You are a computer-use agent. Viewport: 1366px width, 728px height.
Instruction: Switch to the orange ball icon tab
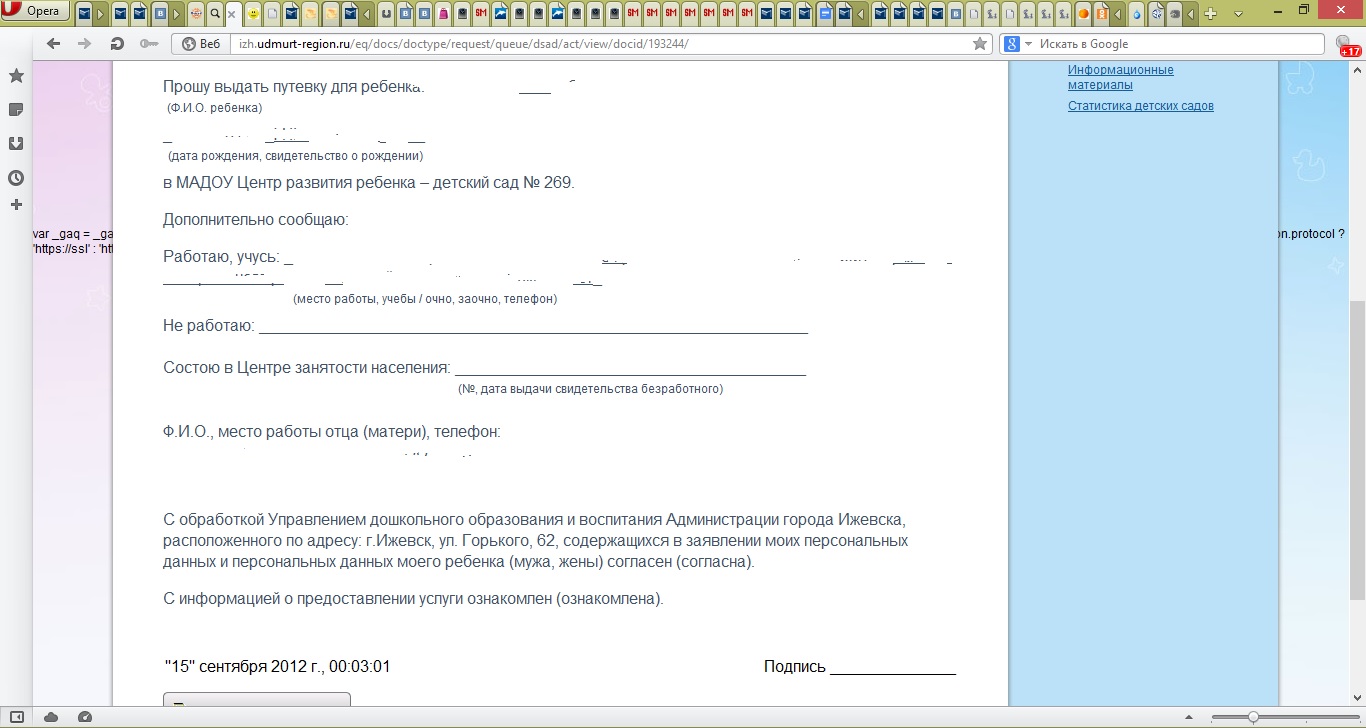click(1083, 14)
